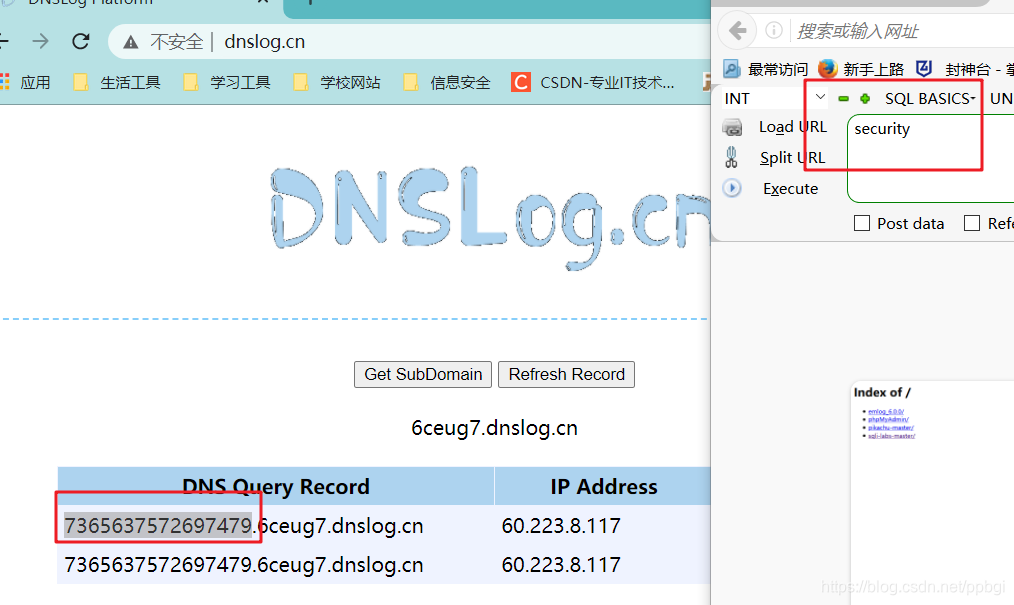Click the Firefox site info icon
The image size is (1014, 605).
(x=774, y=30)
